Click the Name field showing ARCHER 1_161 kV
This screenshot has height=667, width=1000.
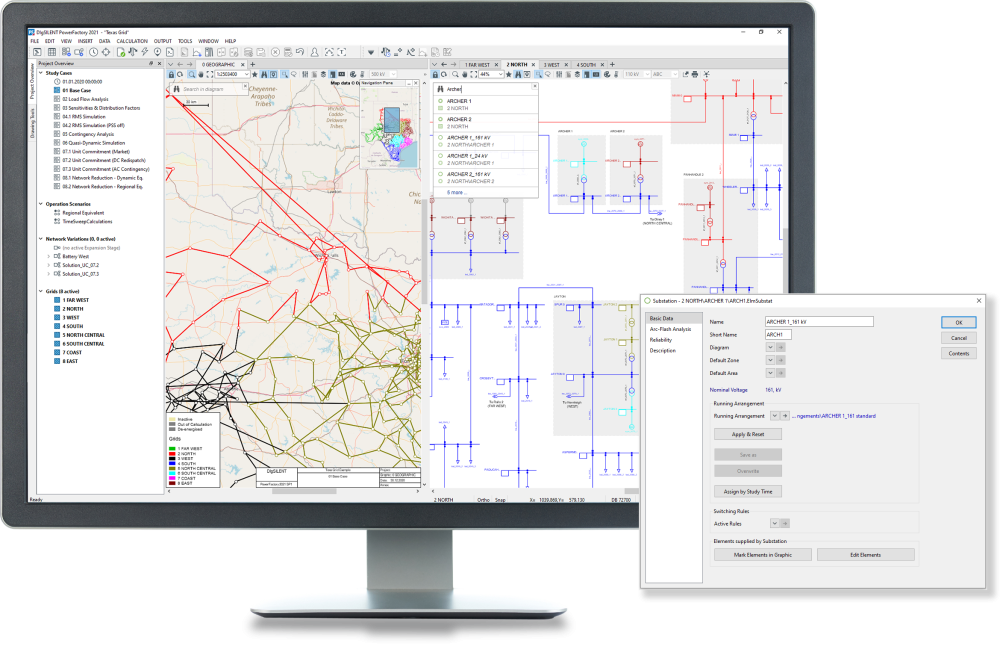coord(819,322)
